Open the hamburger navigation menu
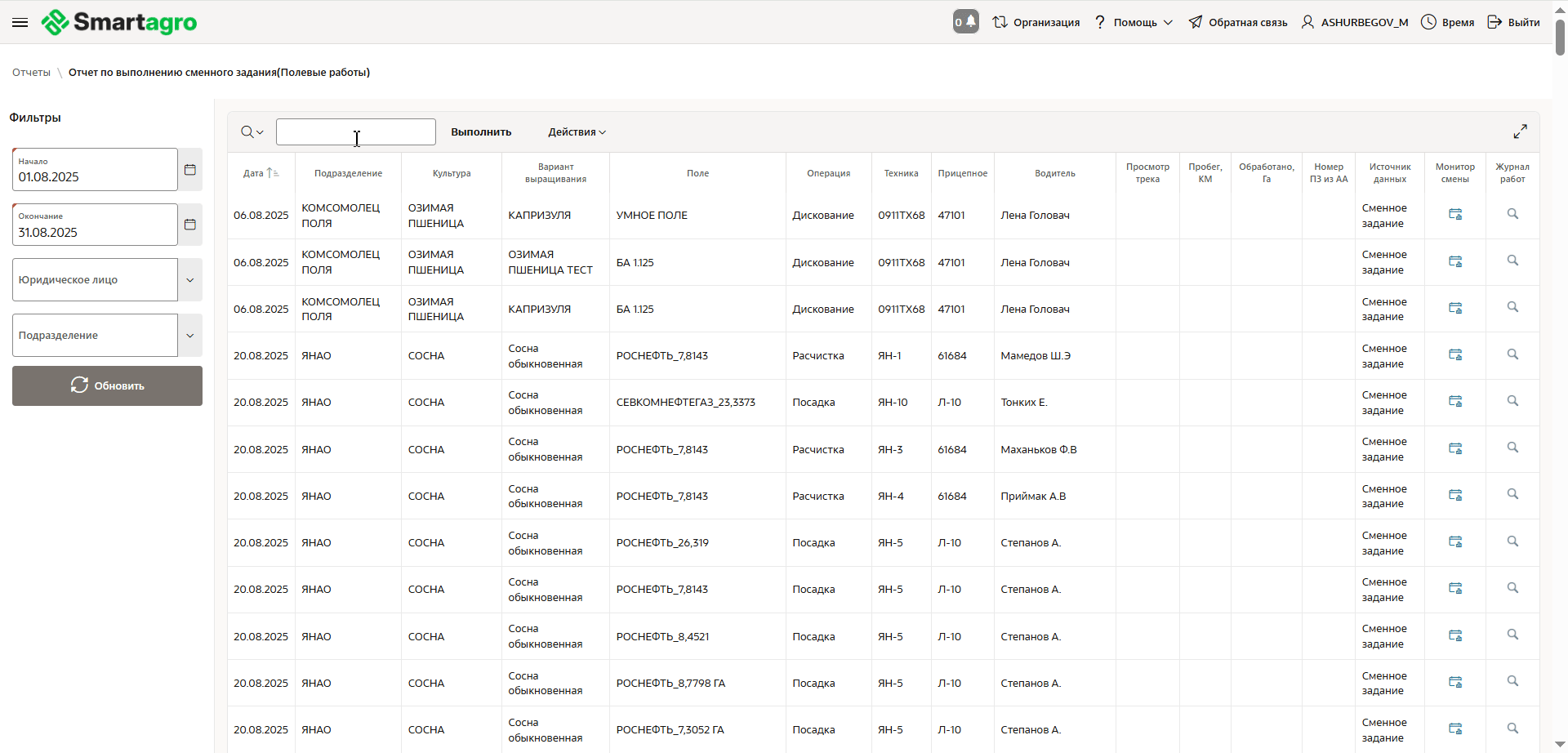This screenshot has height=753, width=1568. tap(20, 22)
